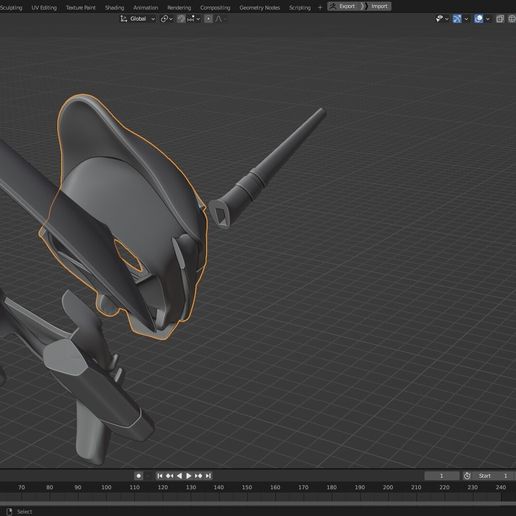Toggle the auto keying record button
516x516 pixels.
(139, 476)
